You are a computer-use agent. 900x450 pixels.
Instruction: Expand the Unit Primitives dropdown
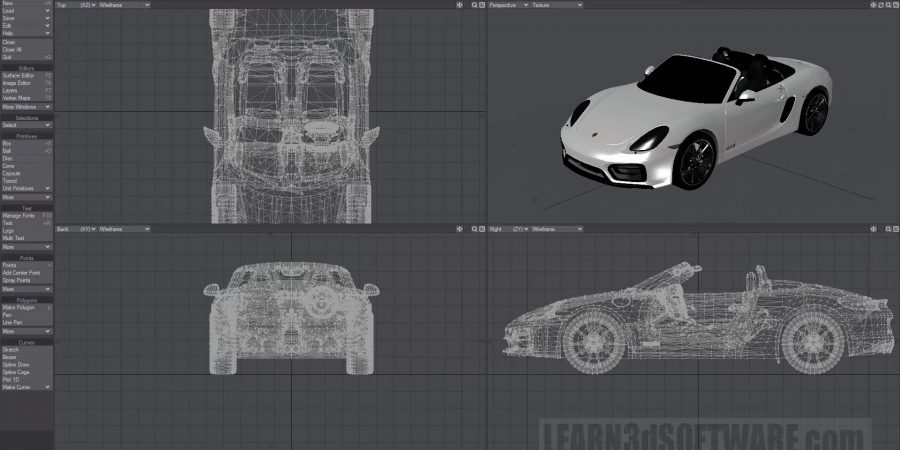[x=26, y=188]
